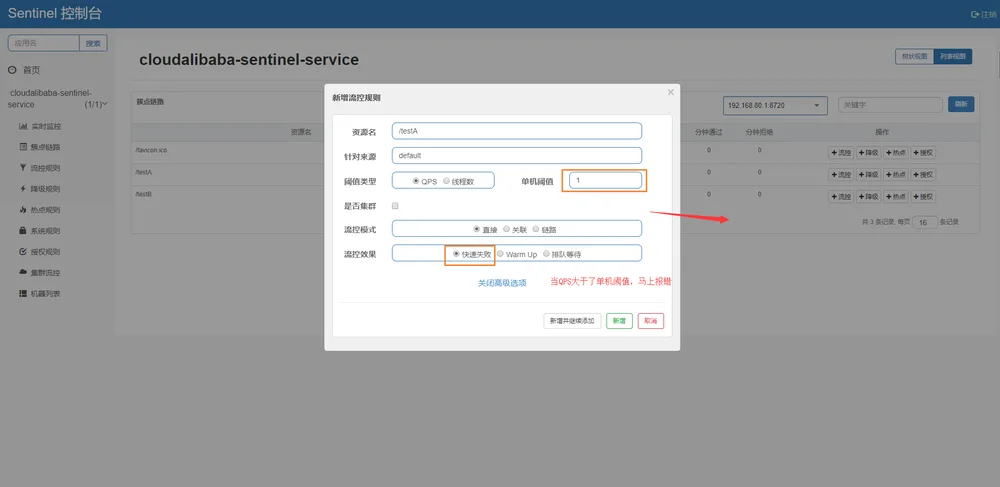Click +授权 in the /testA row
The width and height of the screenshot is (1000, 487).
923,175
